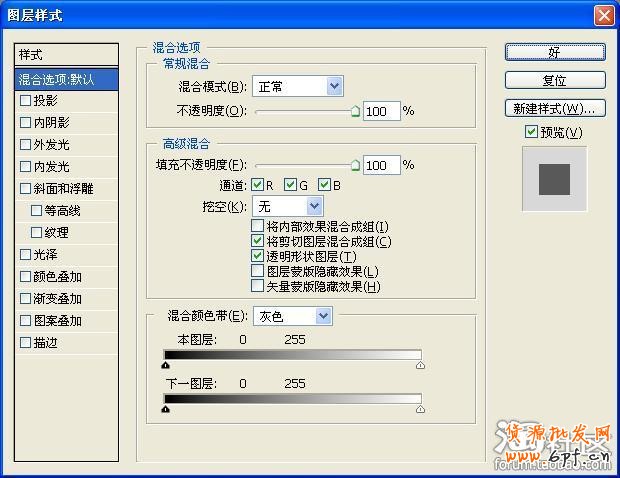Click the 复位 (Reset) button

(554, 80)
